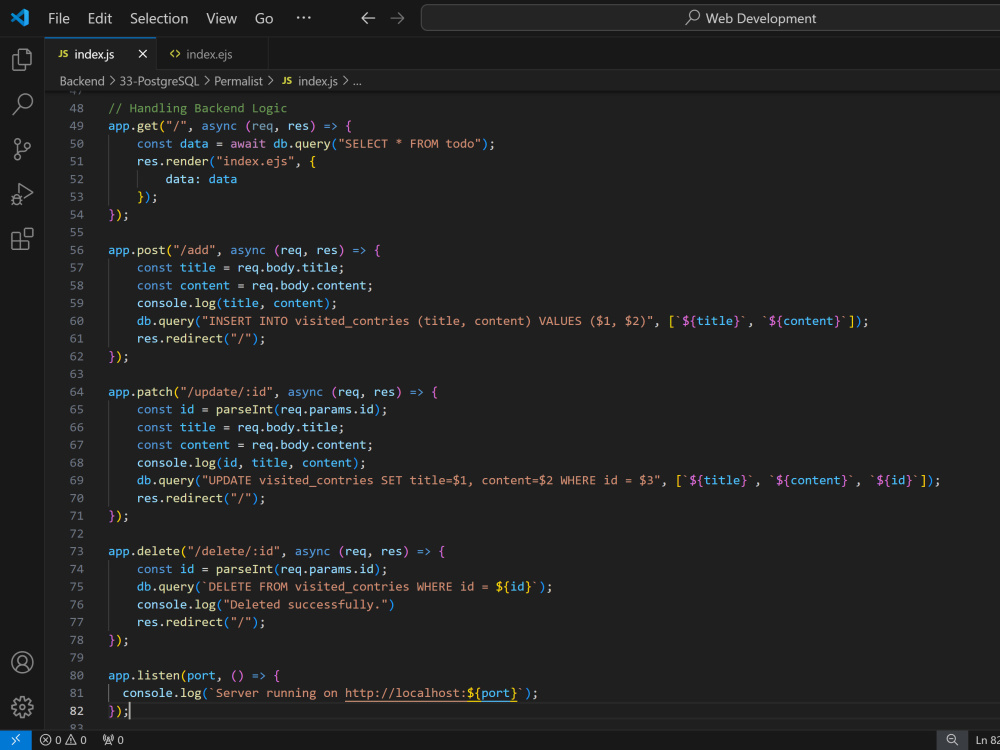Click the zoom out magnifier status icon
This screenshot has height=750, width=1000.
952,740
